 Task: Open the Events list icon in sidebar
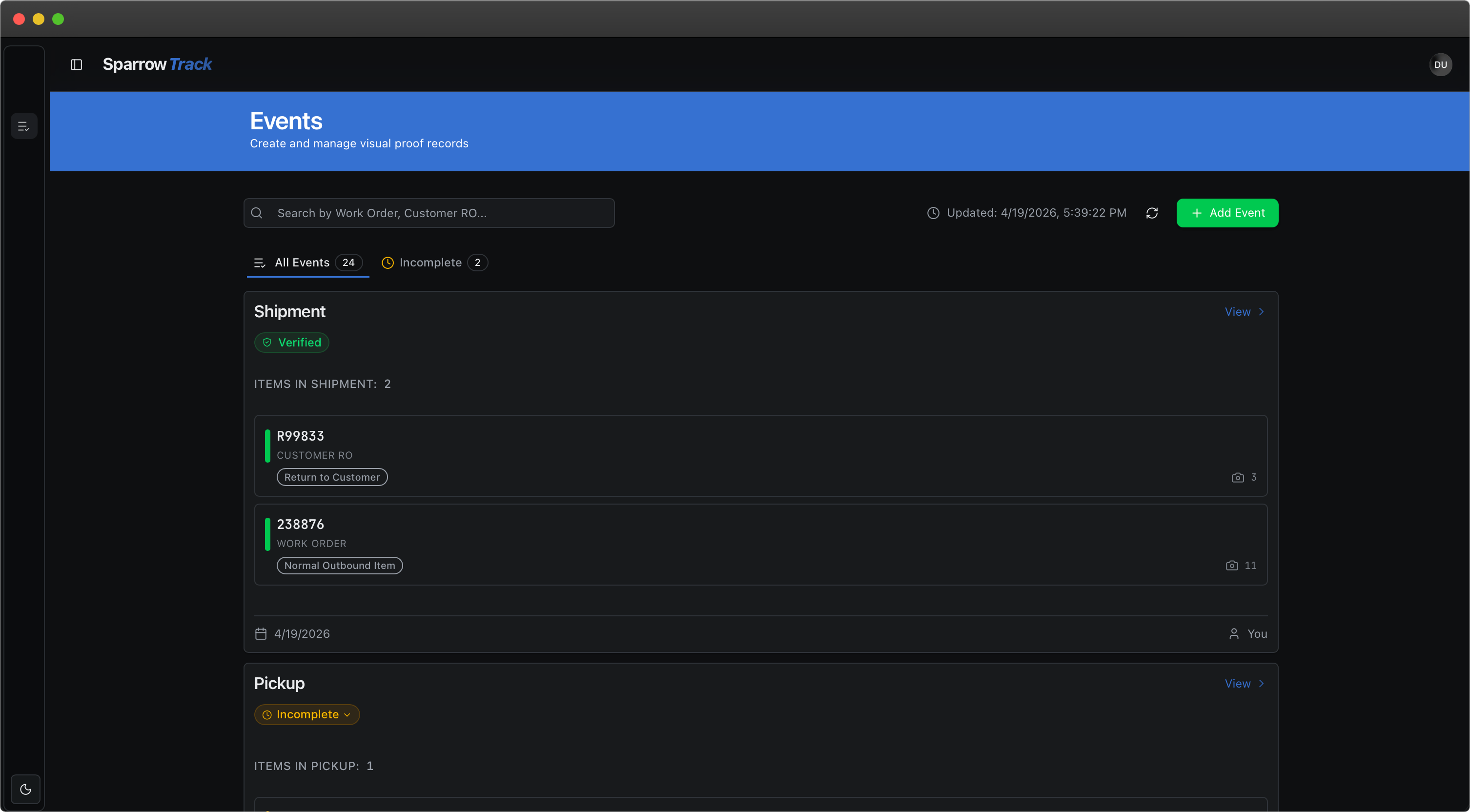pos(24,126)
